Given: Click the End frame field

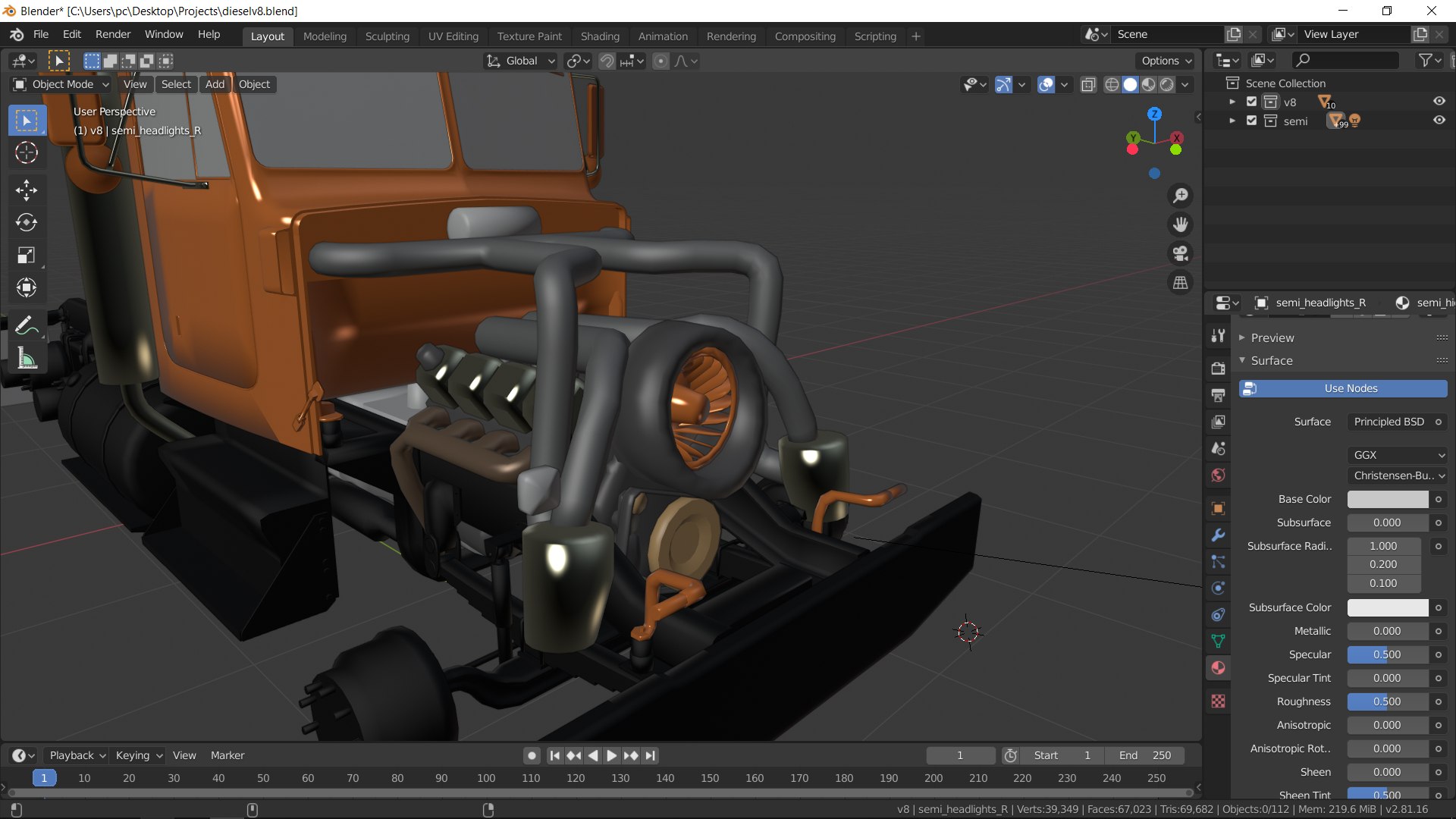Looking at the screenshot, I should pyautogui.click(x=1144, y=755).
